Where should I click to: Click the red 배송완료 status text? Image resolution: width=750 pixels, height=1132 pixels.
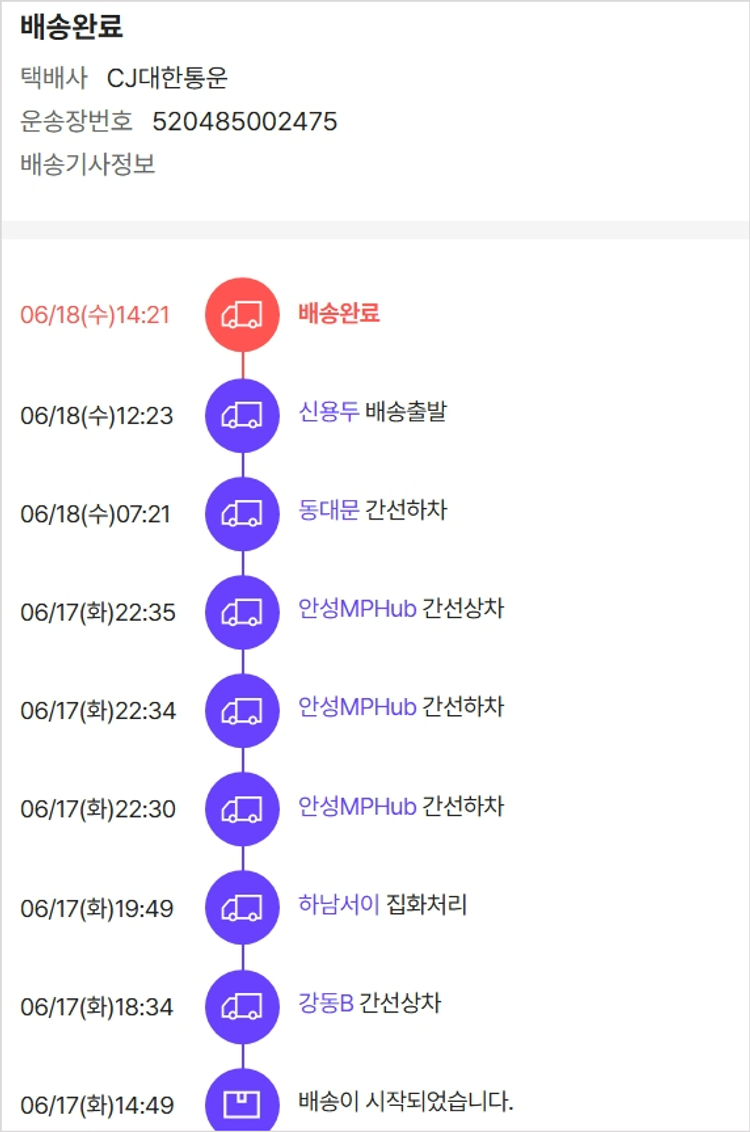pyautogui.click(x=339, y=313)
